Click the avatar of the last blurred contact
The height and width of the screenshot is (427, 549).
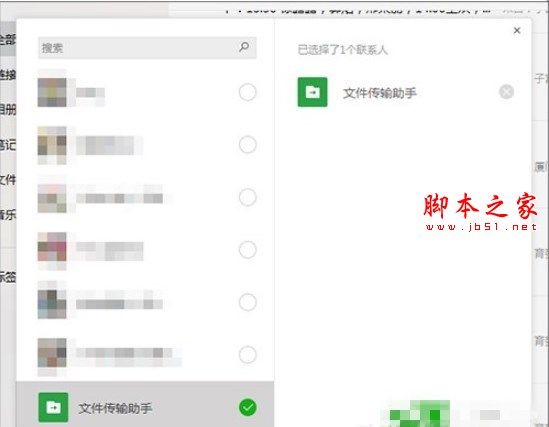[x=52, y=353]
